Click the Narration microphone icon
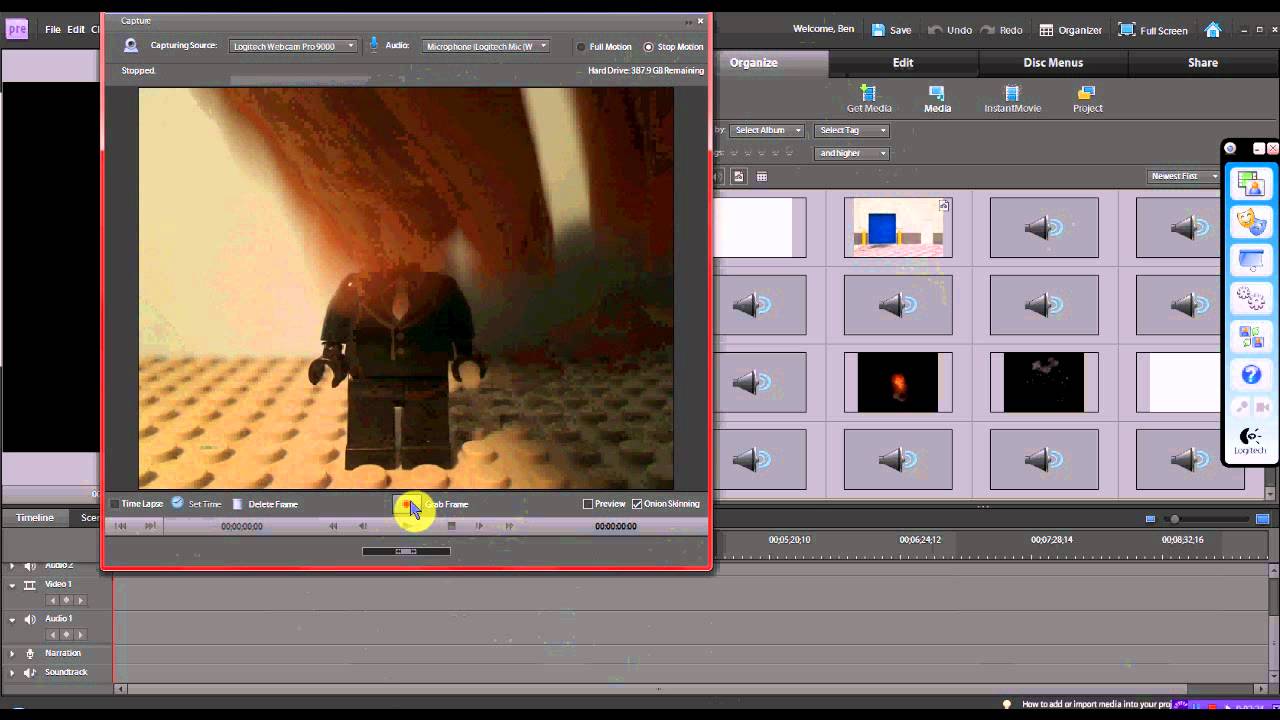1280x720 pixels. pyautogui.click(x=29, y=654)
